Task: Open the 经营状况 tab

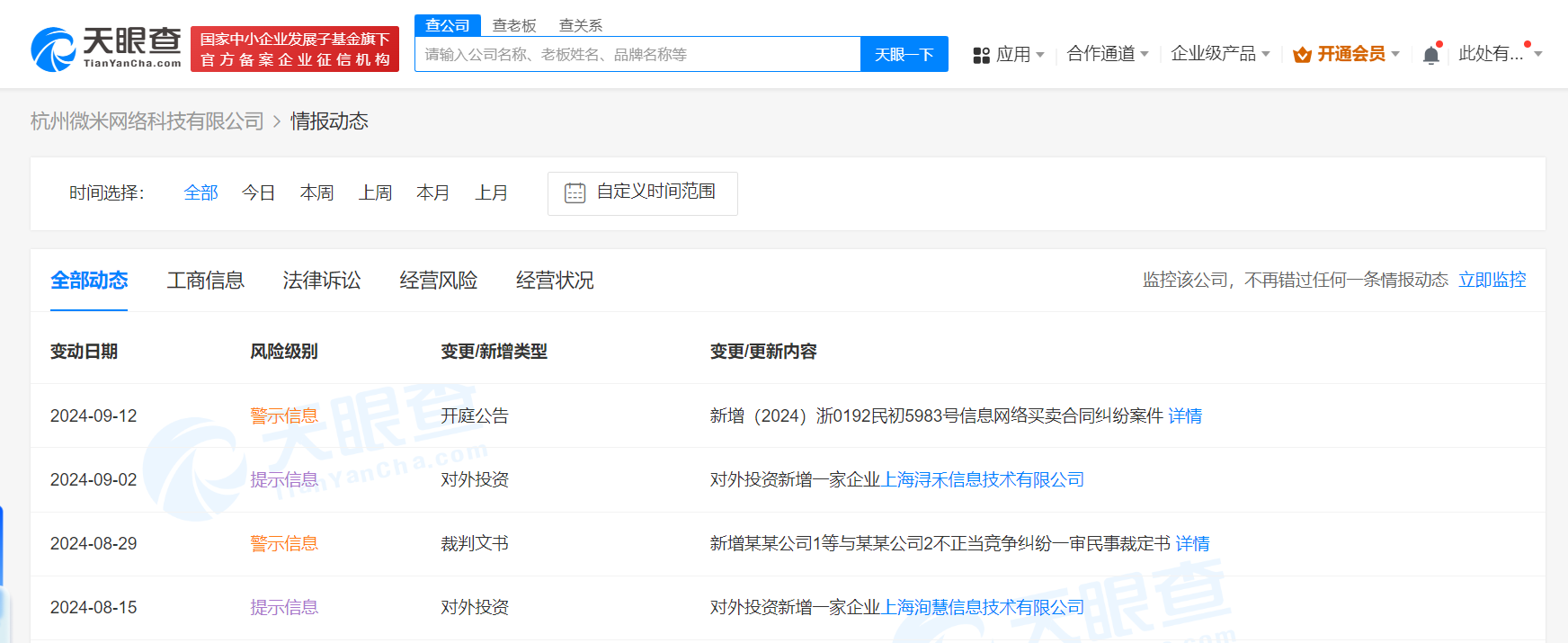Action: 555,281
